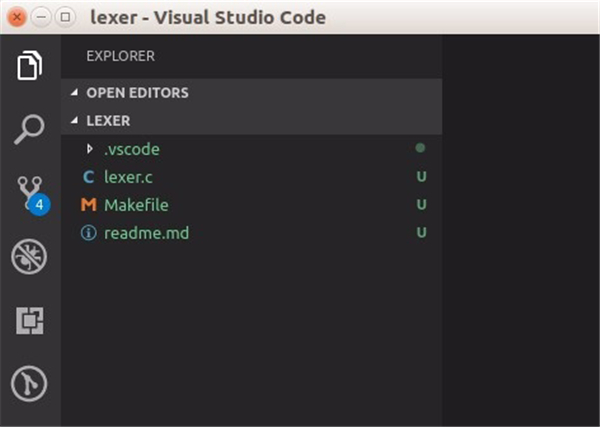Open the Extensions squares icon

coord(29,320)
